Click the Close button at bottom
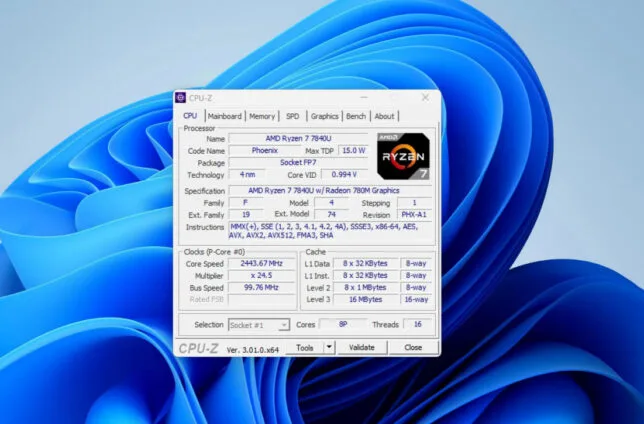 click(413, 348)
